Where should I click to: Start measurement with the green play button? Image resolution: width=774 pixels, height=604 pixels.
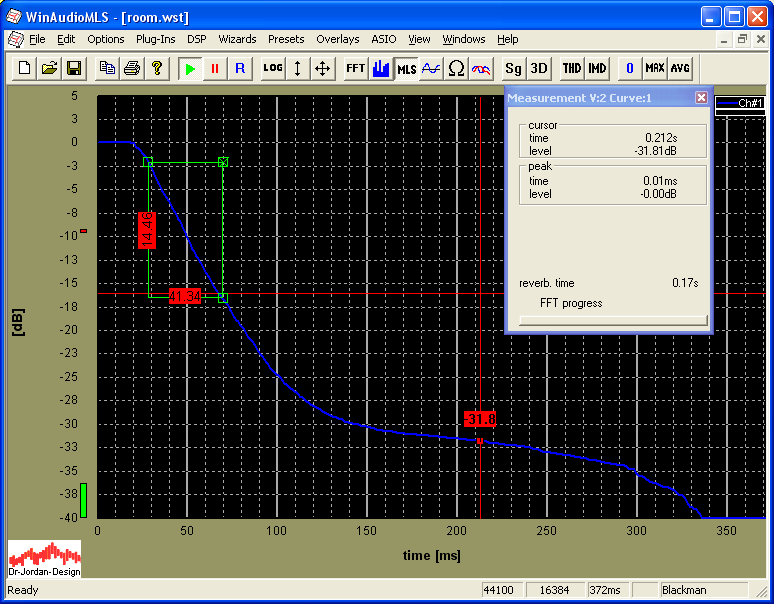click(x=190, y=68)
